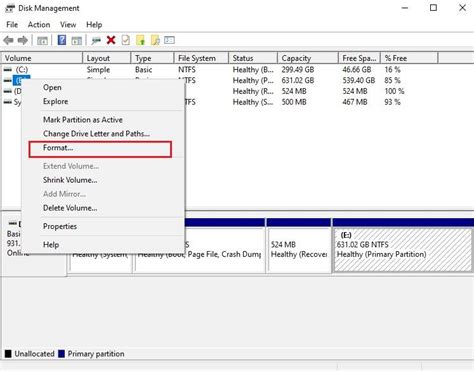The image size is (474, 371).
Task: Open the View menu
Action: pos(68,25)
